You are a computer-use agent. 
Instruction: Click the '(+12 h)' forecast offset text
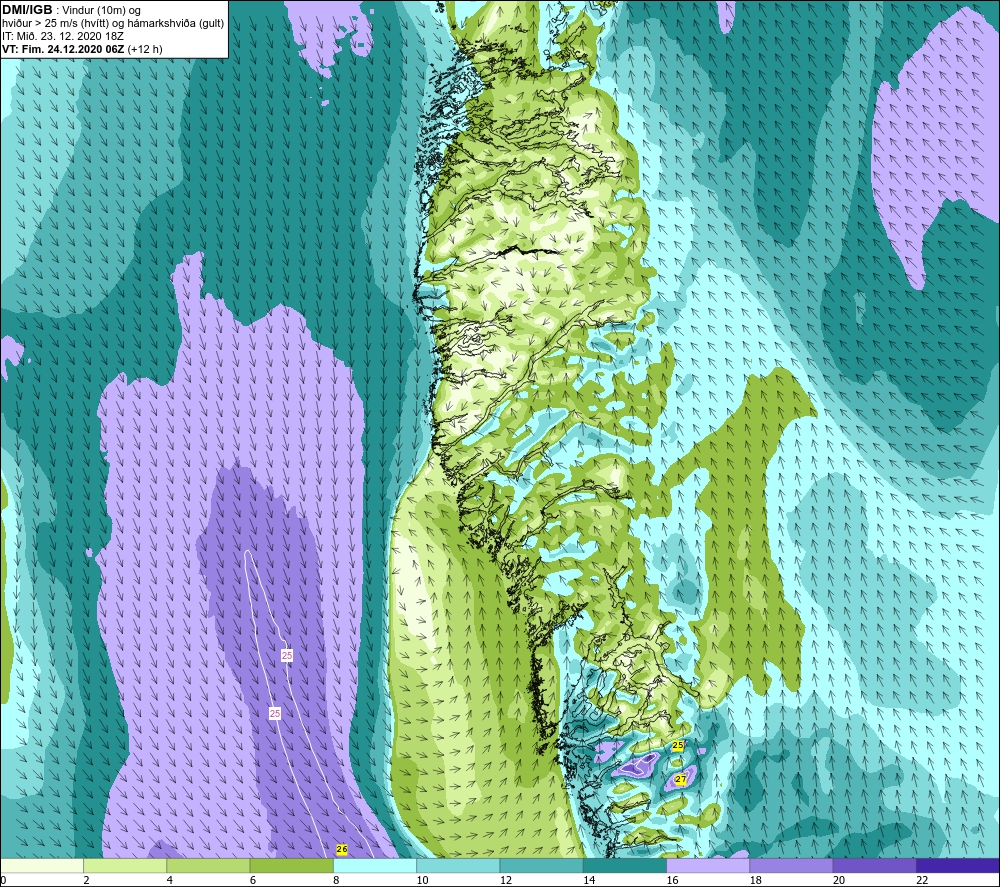pos(145,49)
